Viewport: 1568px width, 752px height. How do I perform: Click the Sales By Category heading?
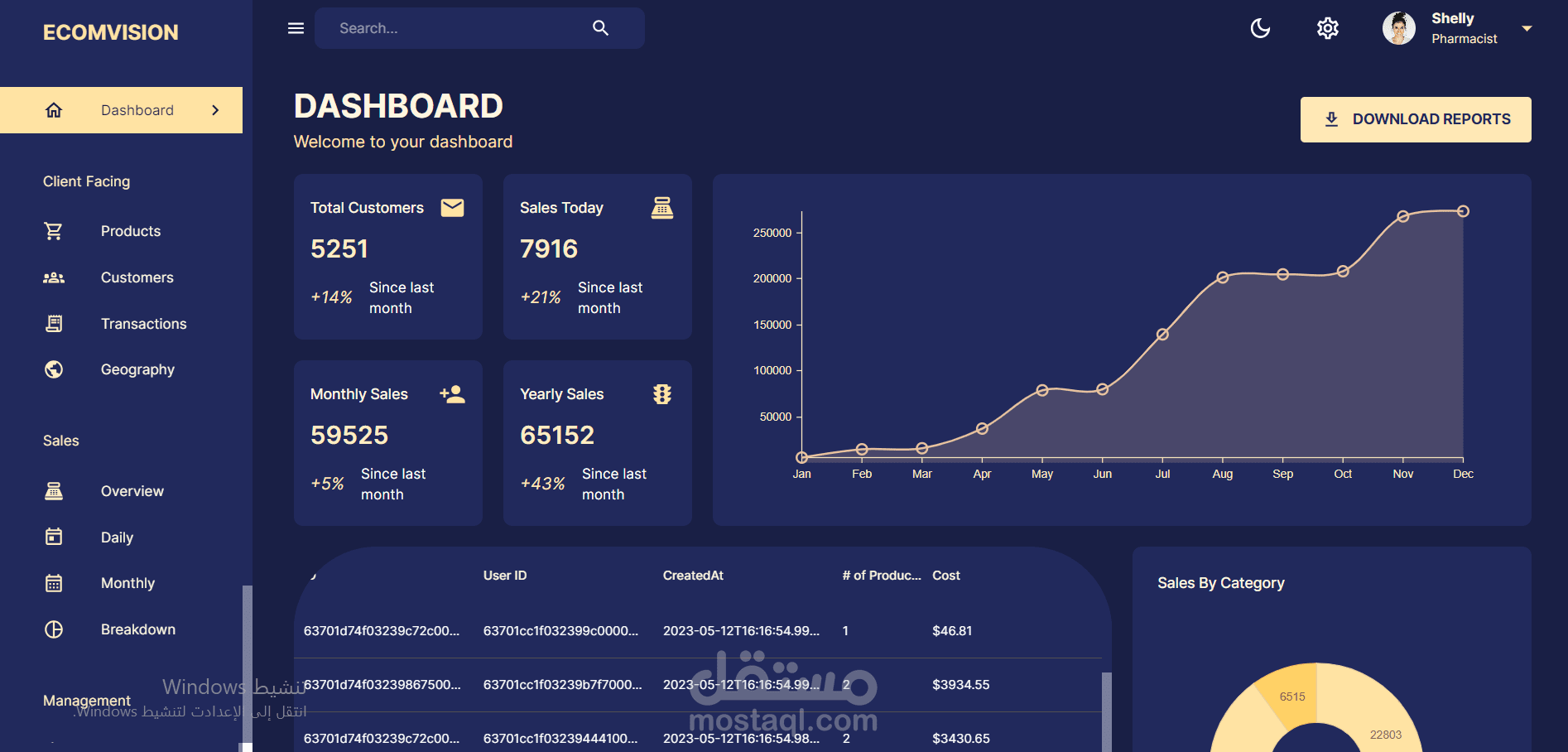[x=1221, y=583]
